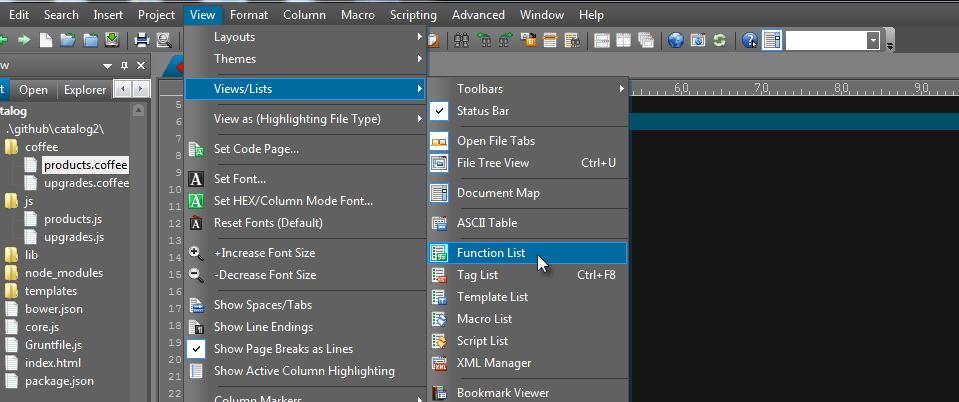
Task: Select the node_modules folder
Action: tap(64, 273)
